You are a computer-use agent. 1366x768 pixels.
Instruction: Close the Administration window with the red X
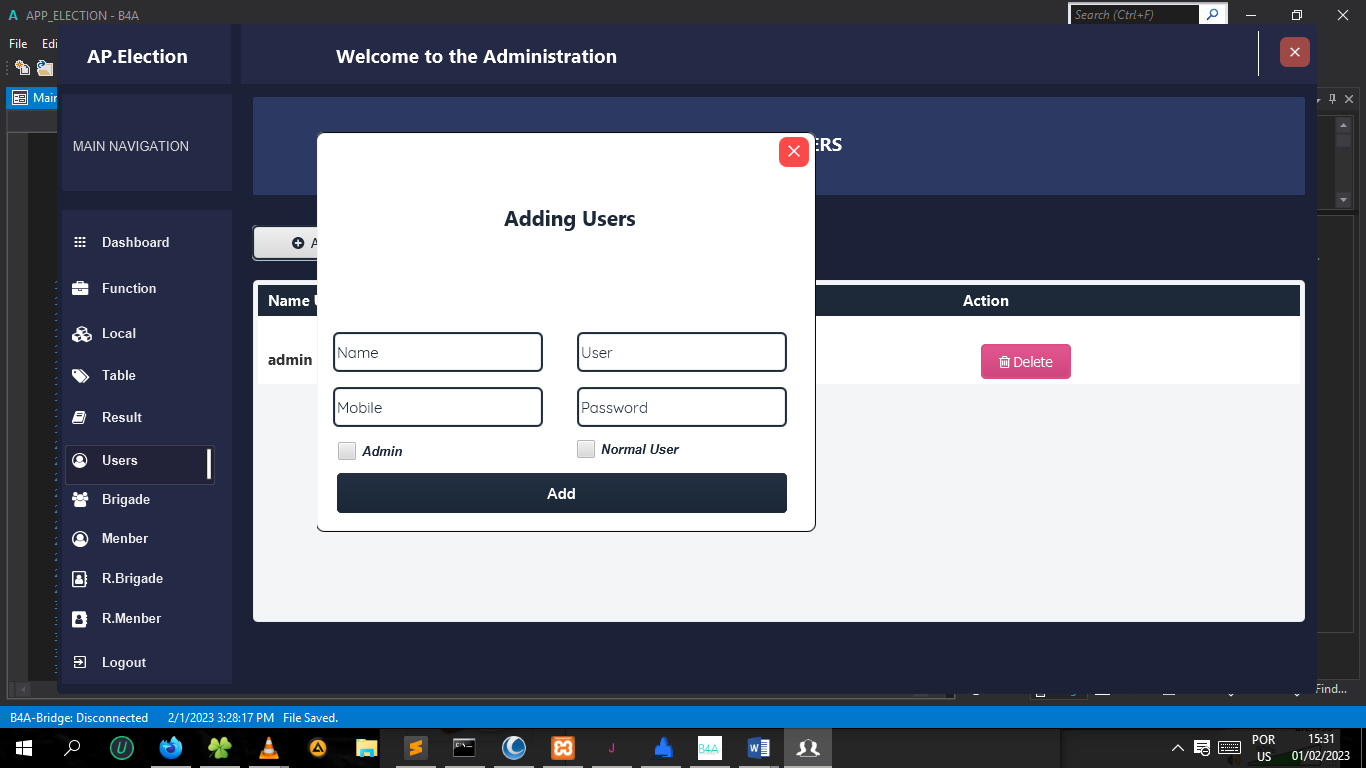coord(1295,52)
